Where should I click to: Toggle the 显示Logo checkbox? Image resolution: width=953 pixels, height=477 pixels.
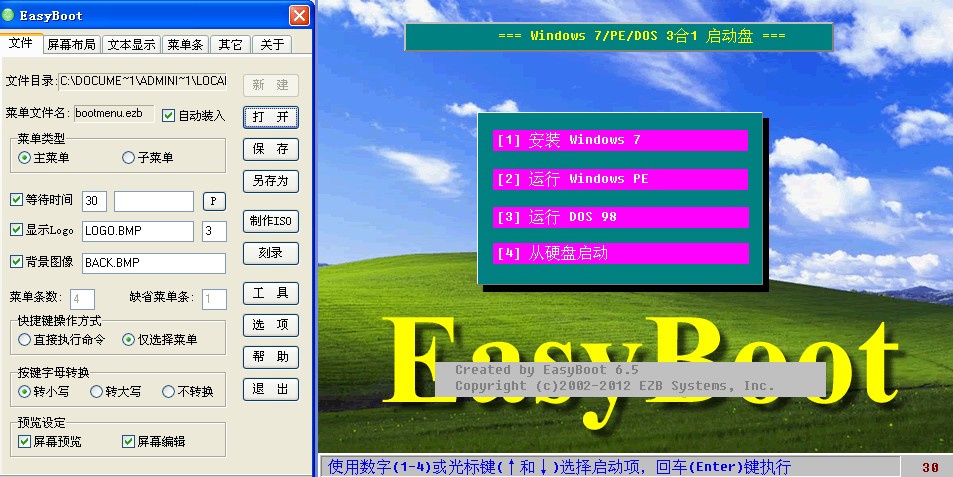[17, 230]
